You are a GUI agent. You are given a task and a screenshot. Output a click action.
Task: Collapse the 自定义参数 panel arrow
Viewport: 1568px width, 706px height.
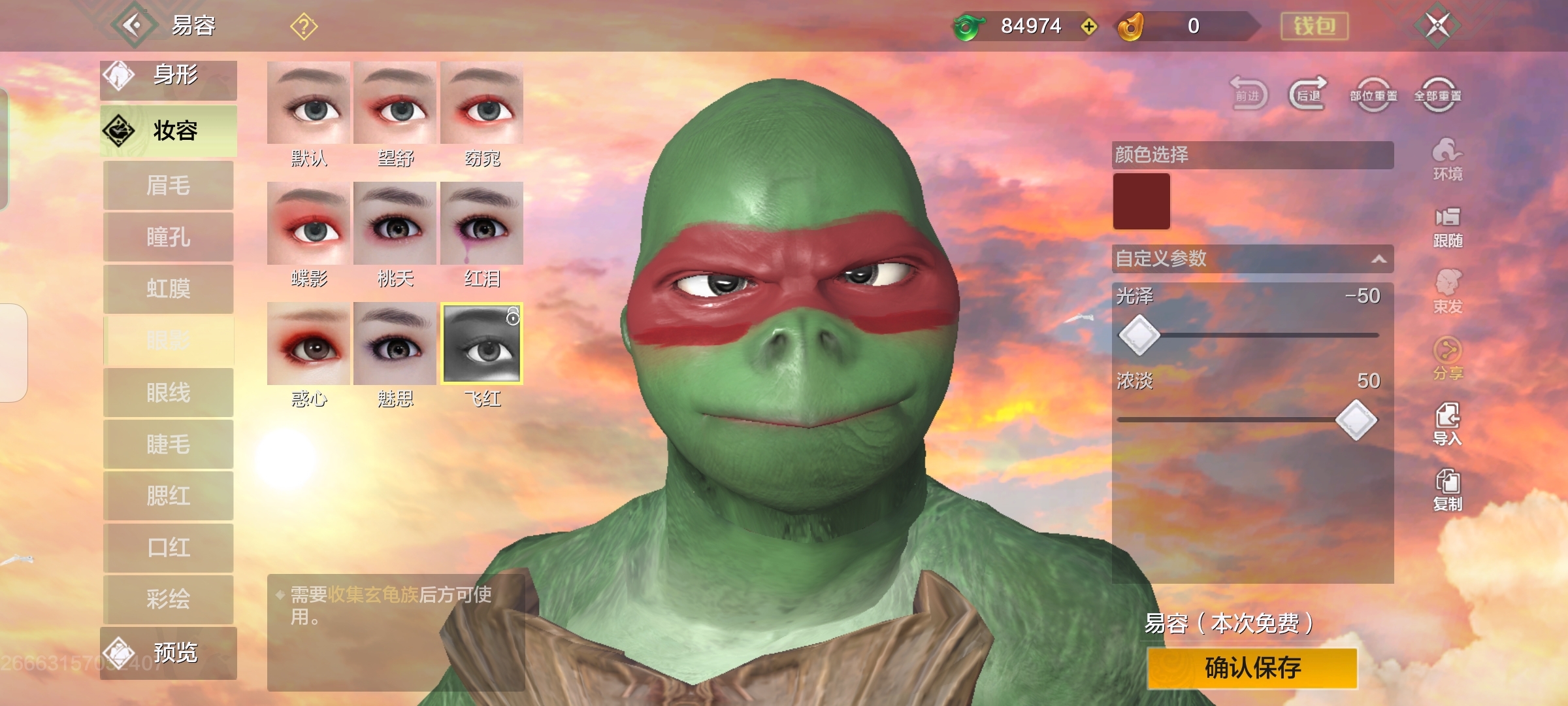tap(1379, 259)
